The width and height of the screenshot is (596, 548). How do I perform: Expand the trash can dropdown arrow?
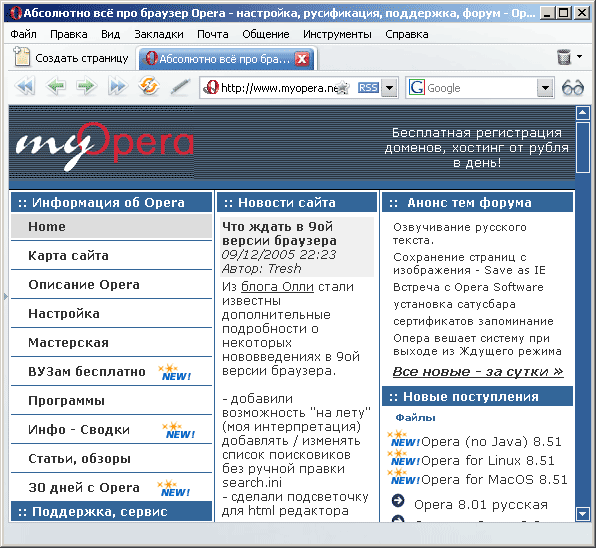pos(580,57)
